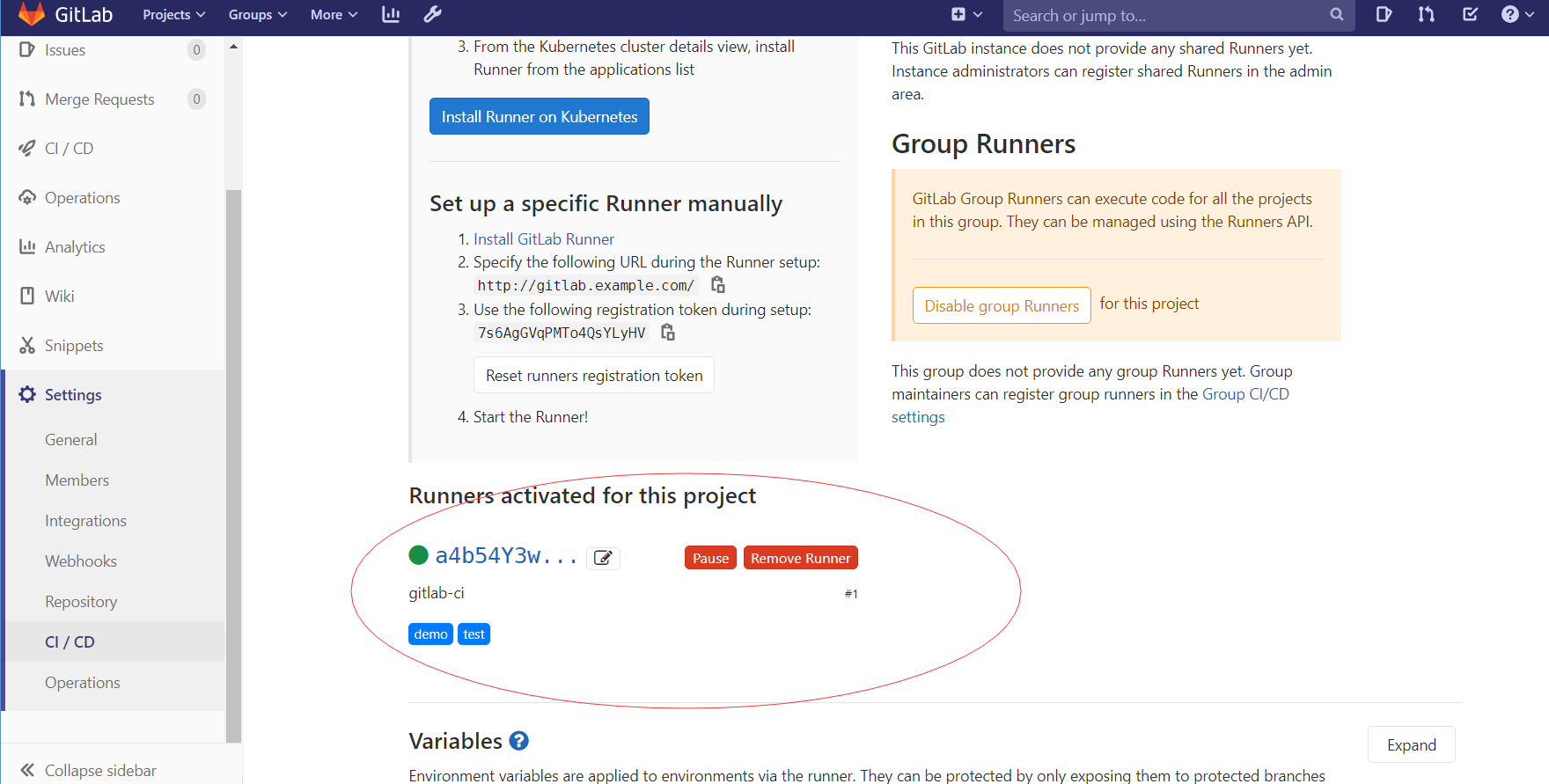Click the demo tag label
Viewport: 1549px width, 784px height.
[x=430, y=634]
